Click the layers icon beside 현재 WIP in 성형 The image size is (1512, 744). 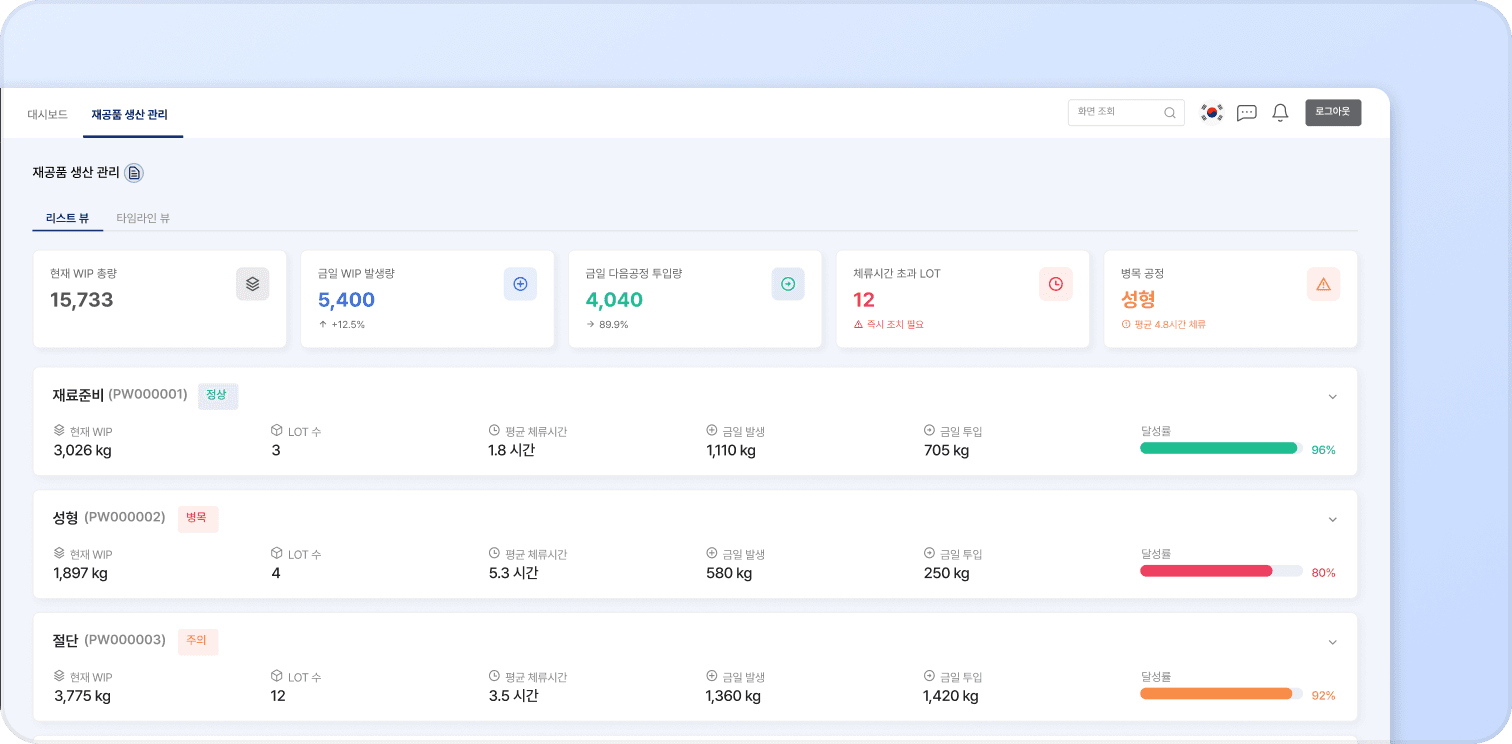[59, 553]
